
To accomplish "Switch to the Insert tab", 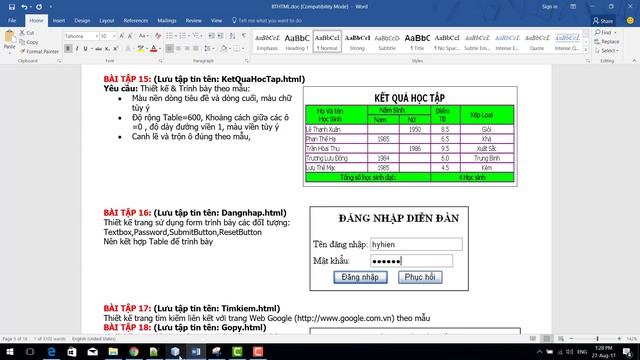I will tap(59, 20).
